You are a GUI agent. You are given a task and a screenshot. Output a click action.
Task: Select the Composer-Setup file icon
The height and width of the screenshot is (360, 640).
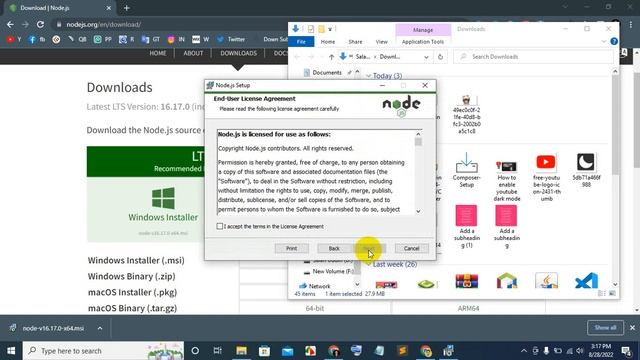coord(467,169)
